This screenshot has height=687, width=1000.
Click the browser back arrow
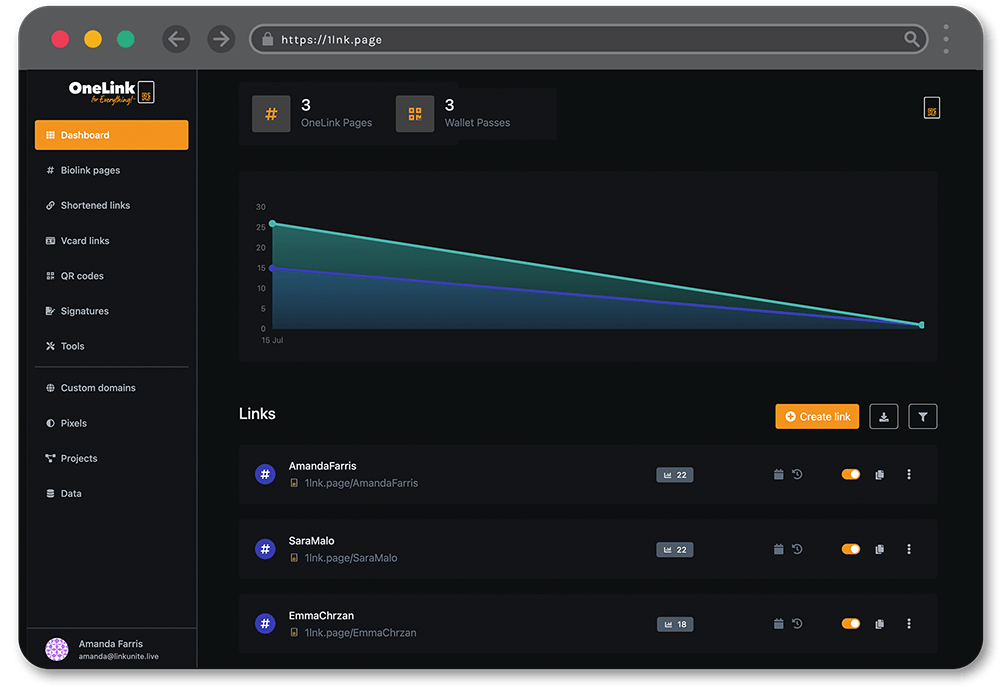[x=176, y=39]
